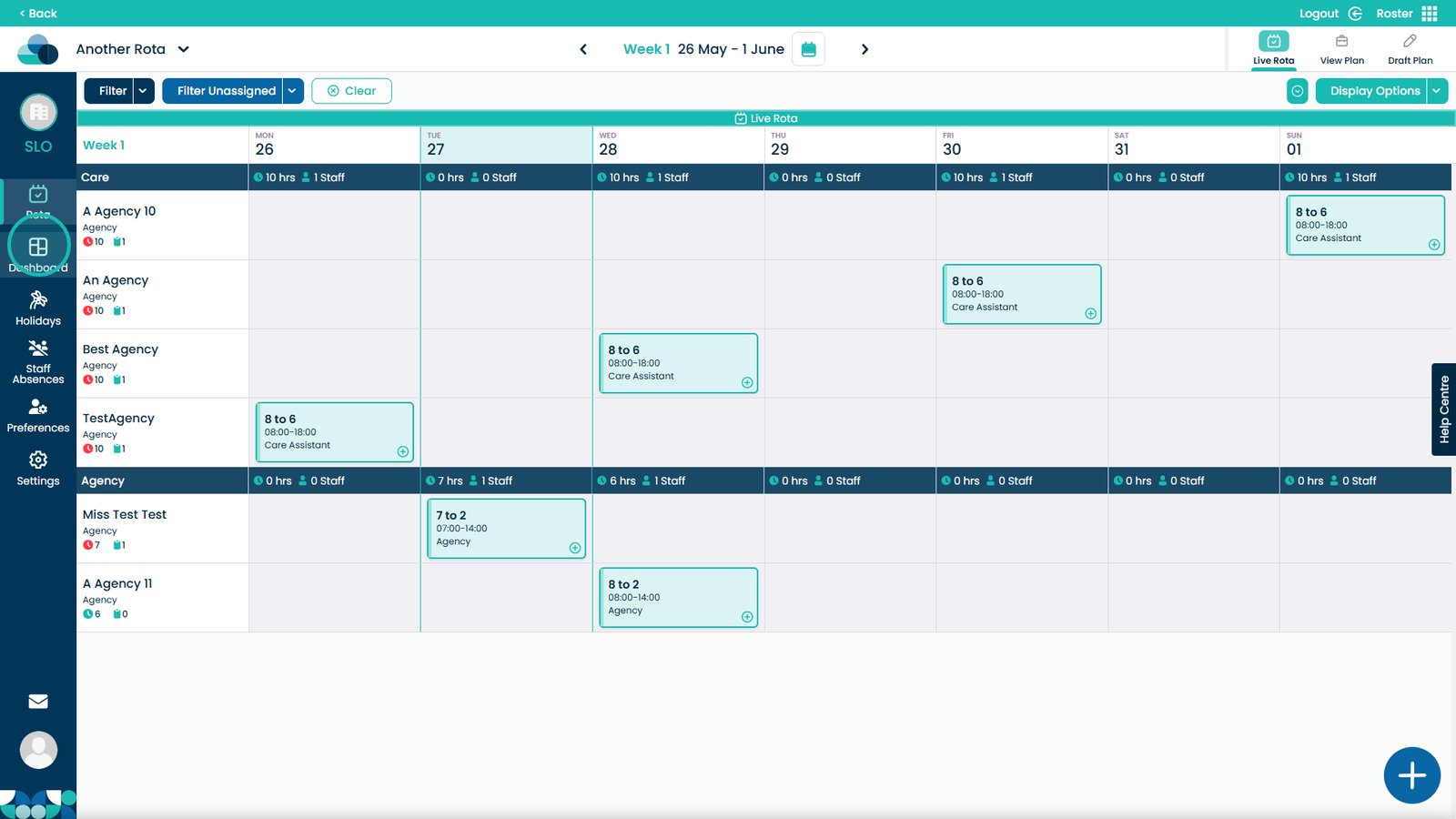
Task: Click the THU 29 day header
Action: [x=850, y=145]
